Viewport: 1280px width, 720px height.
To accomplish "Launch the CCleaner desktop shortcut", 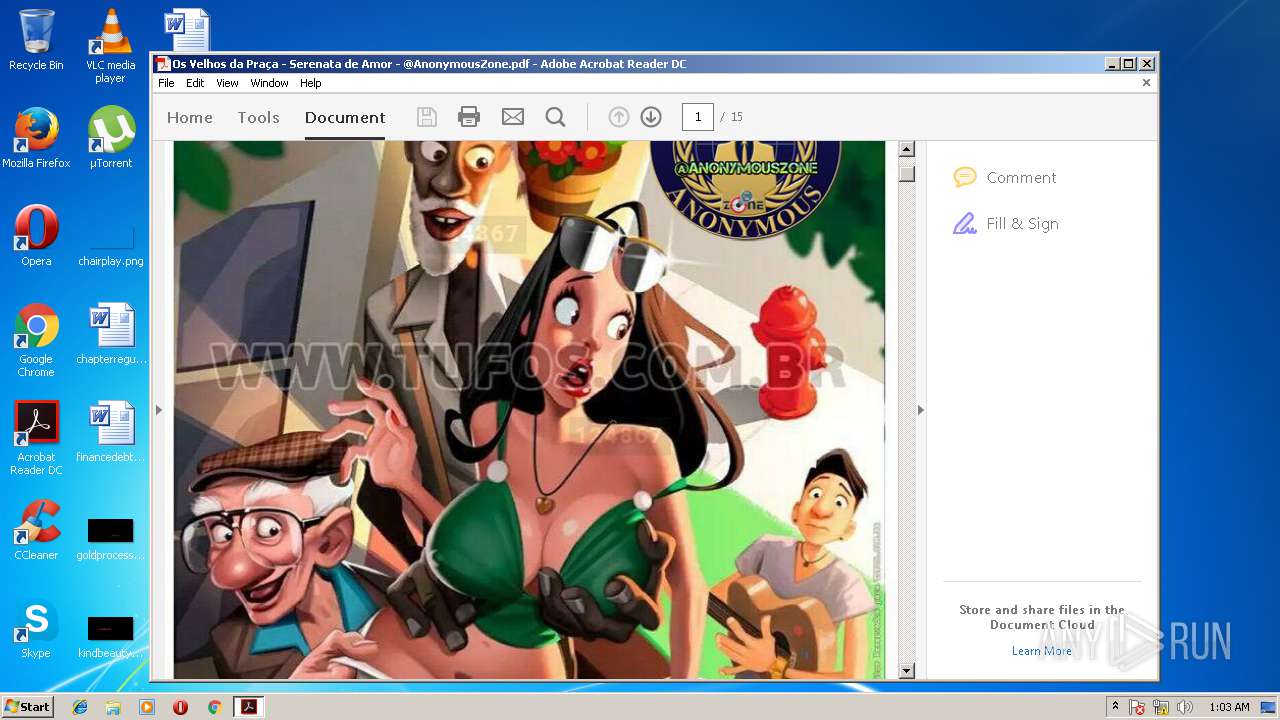I will [x=36, y=530].
